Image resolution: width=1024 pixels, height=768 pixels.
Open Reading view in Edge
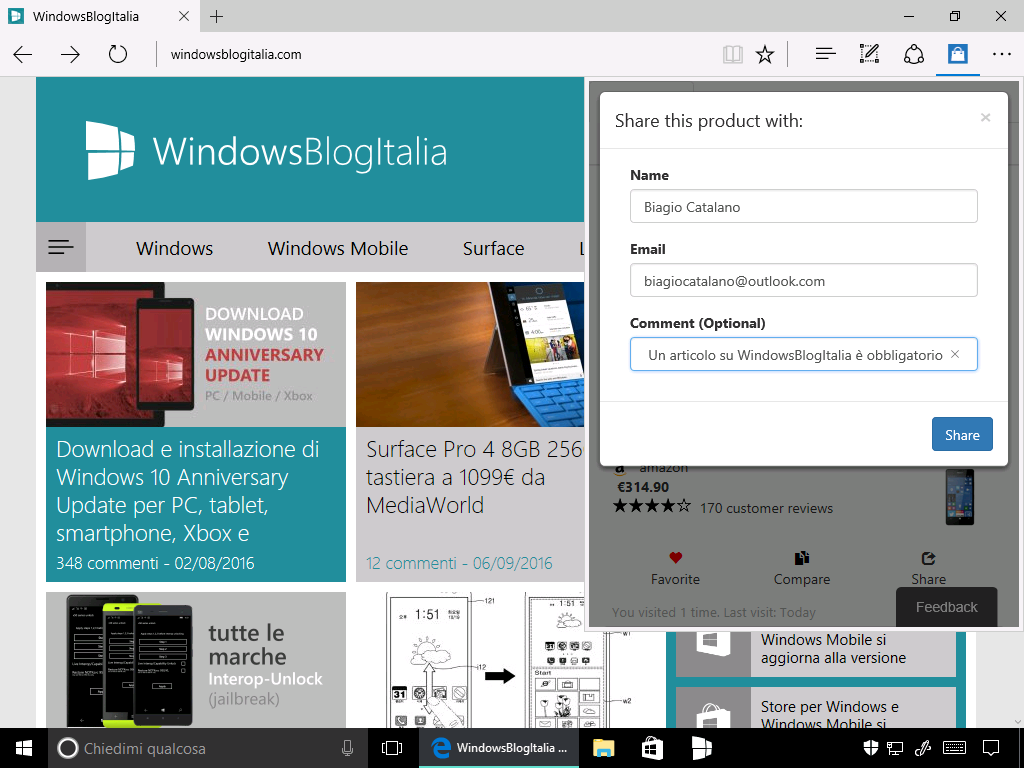733,54
